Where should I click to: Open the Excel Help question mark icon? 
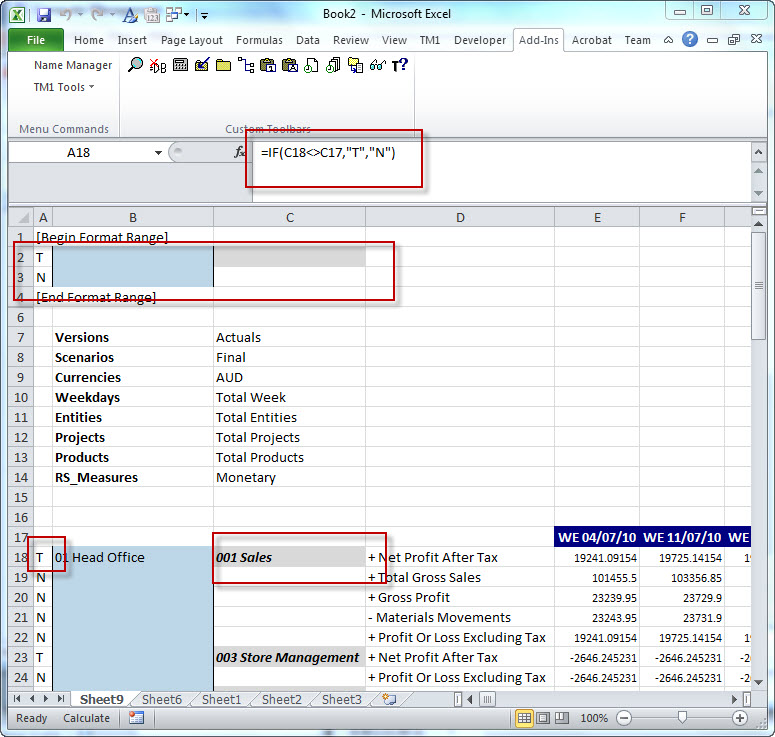tap(689, 39)
